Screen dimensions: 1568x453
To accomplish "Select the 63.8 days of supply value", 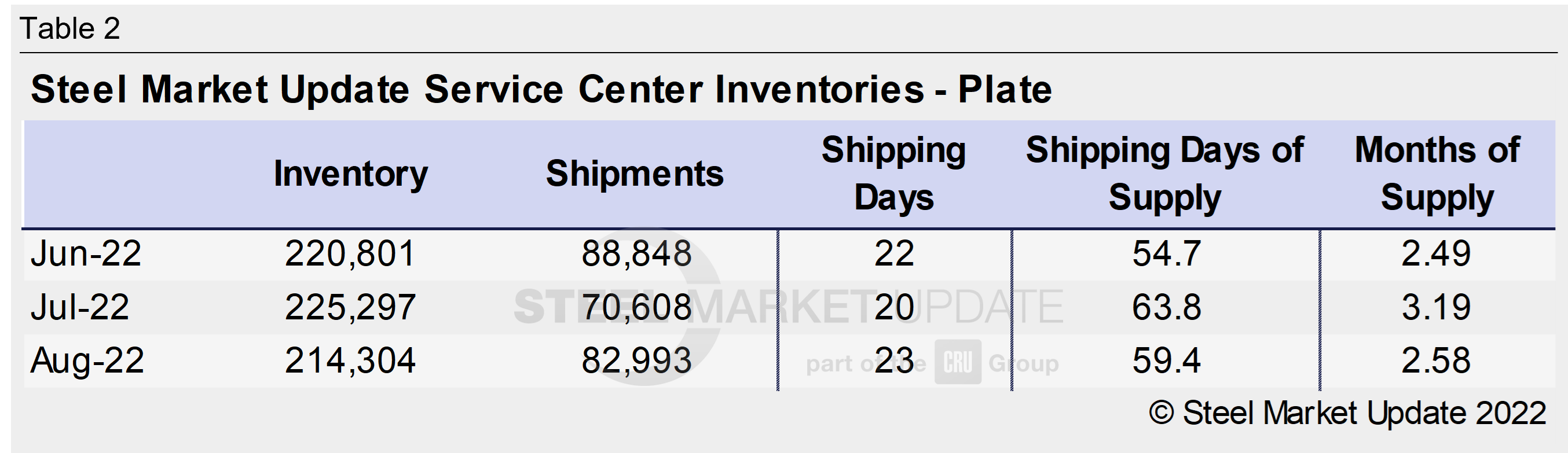I will pos(1166,307).
